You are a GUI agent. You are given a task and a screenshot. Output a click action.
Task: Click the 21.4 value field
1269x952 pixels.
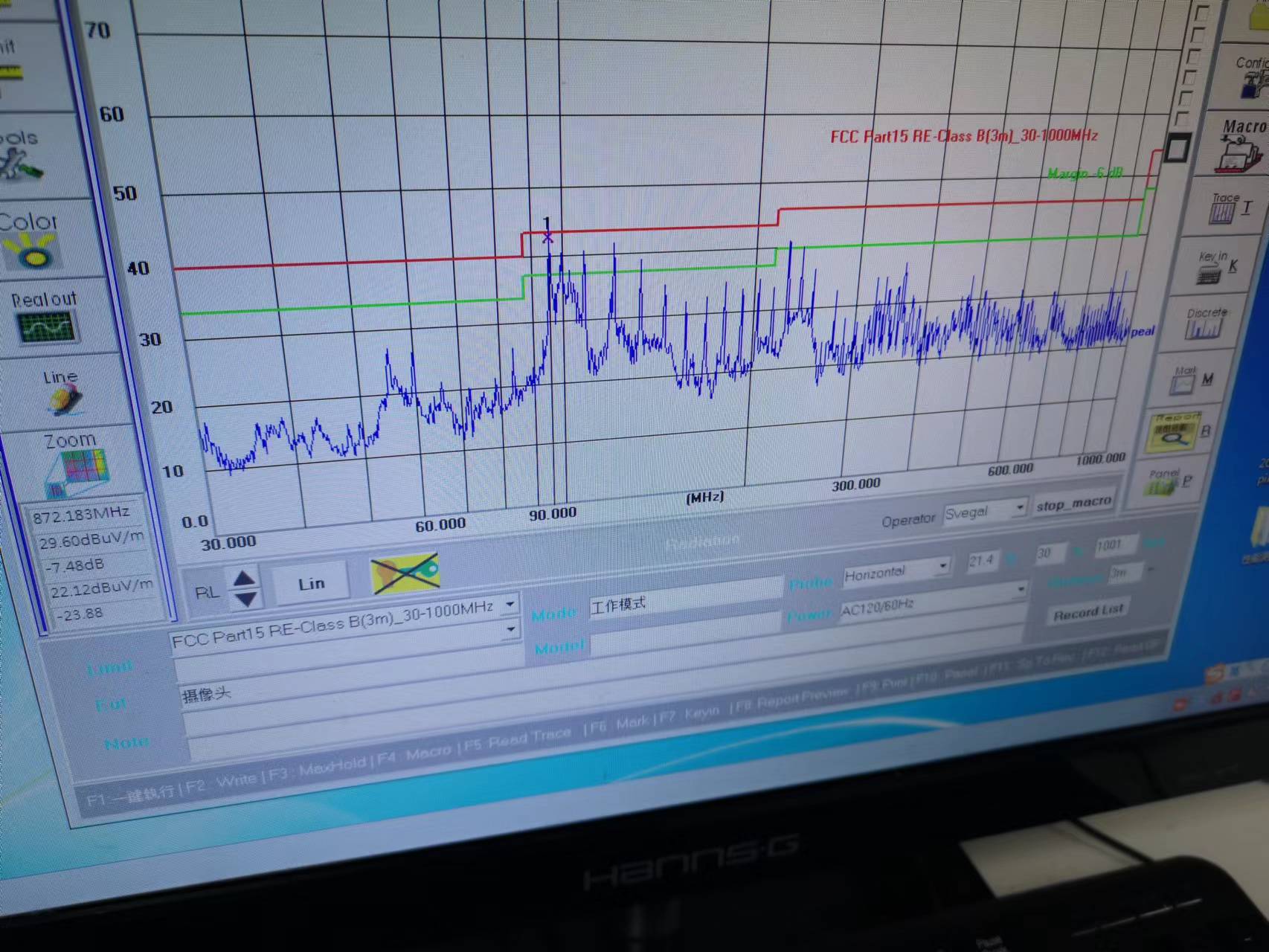click(982, 560)
